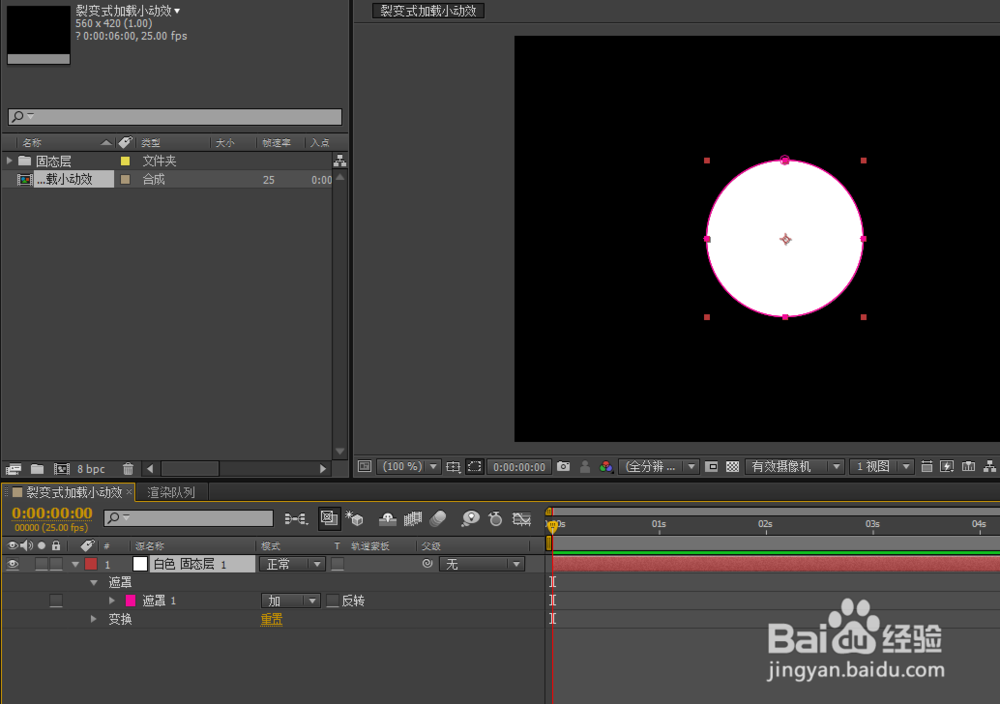The height and width of the screenshot is (704, 1000).
Task: Open project flowchart icon above scrollbar
Action: coord(341,161)
